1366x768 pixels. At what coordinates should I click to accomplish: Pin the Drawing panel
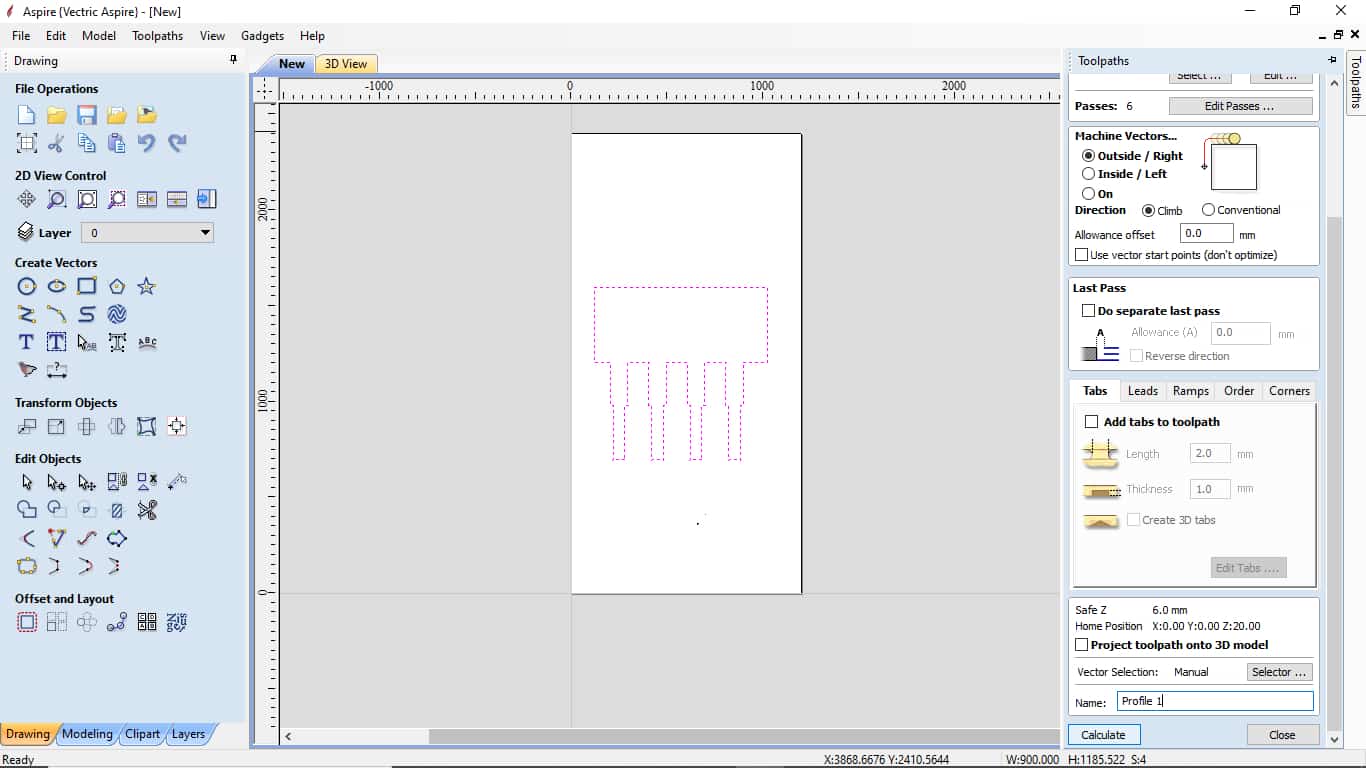tap(234, 61)
